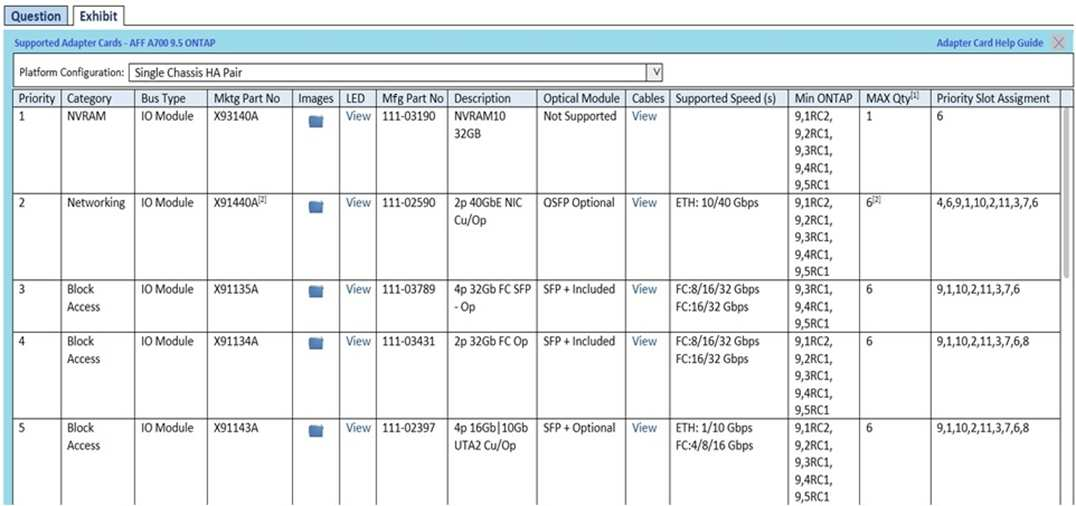Click the Mktg Part No column header
The height and width of the screenshot is (506, 1076).
[246, 99]
